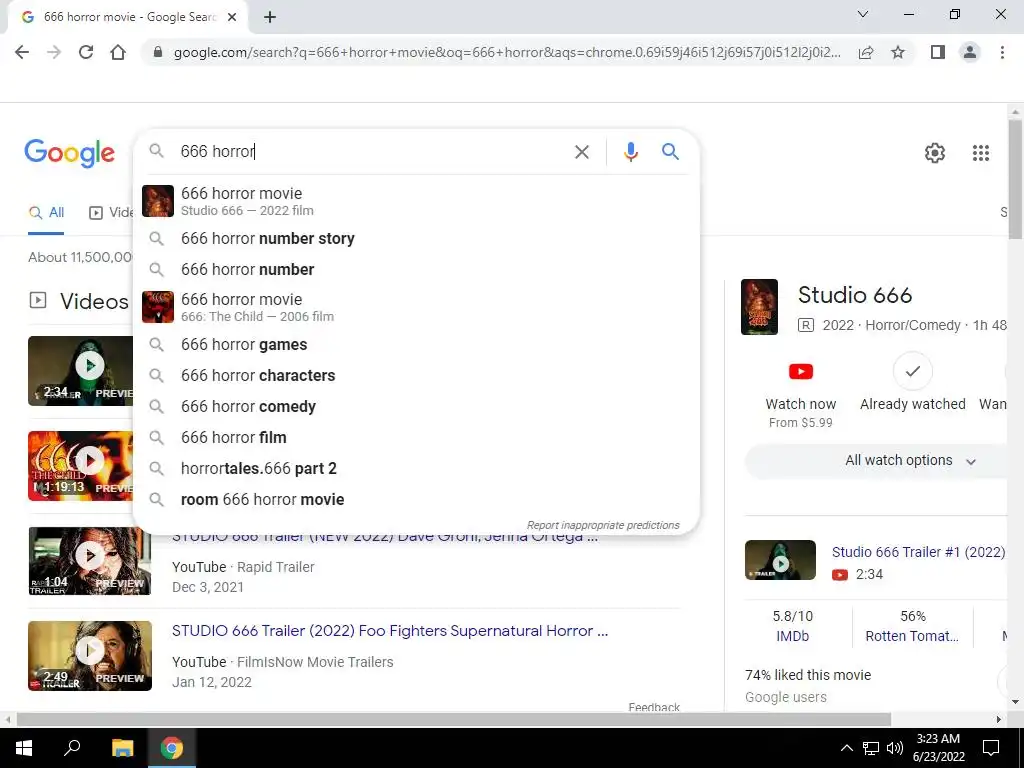Open the network status tray icon
Image resolution: width=1024 pixels, height=768 pixels.
pos(871,748)
